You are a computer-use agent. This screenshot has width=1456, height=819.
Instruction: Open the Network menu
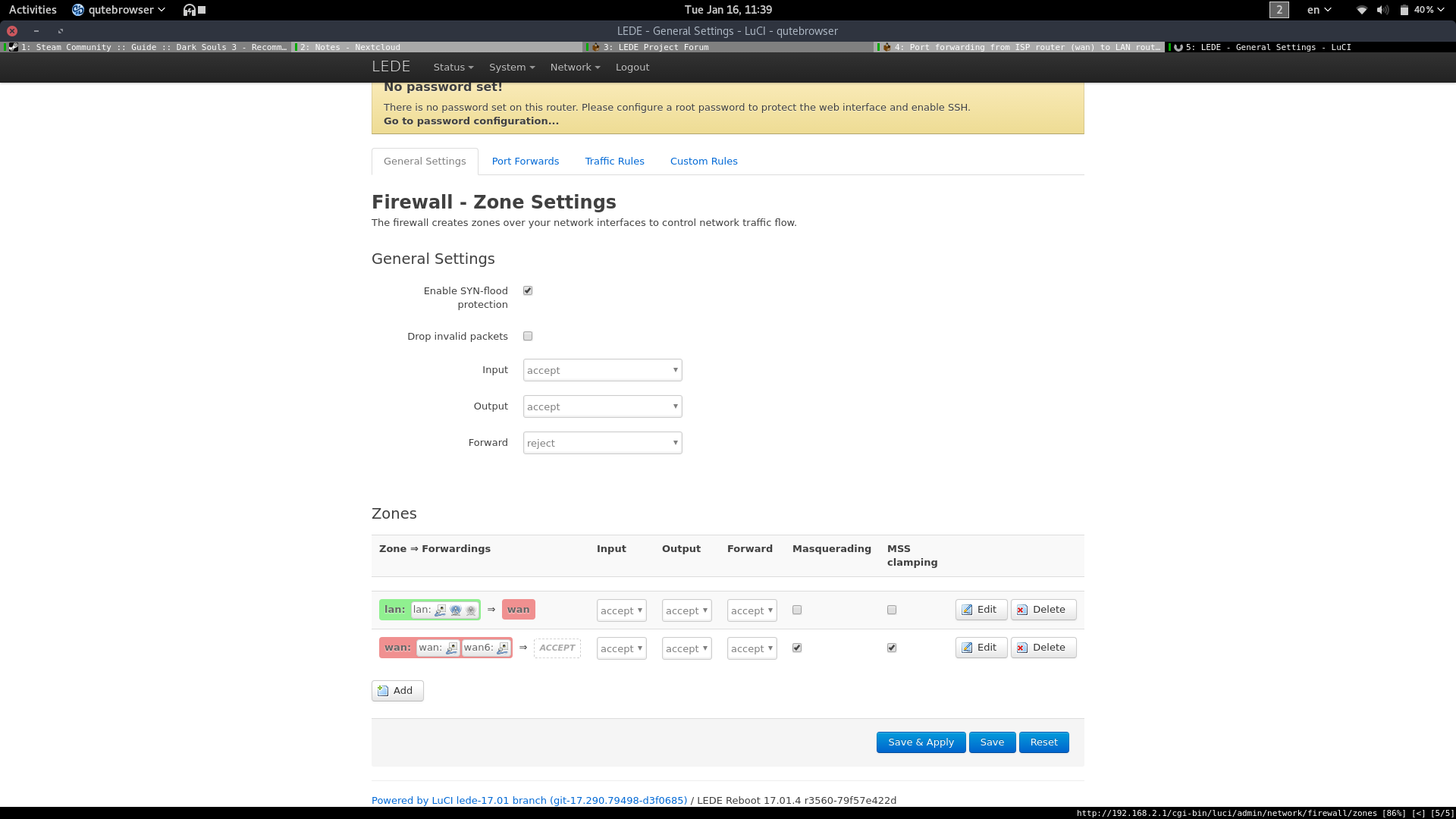[575, 67]
